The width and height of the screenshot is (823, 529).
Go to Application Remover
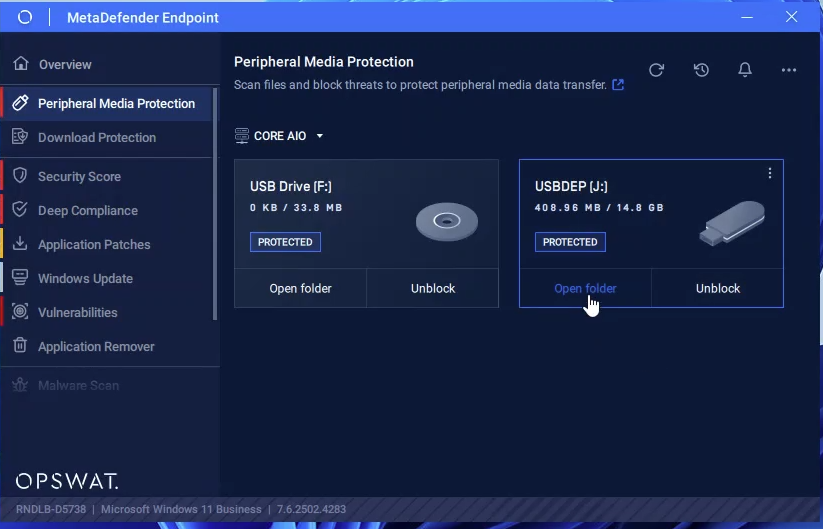tap(97, 346)
